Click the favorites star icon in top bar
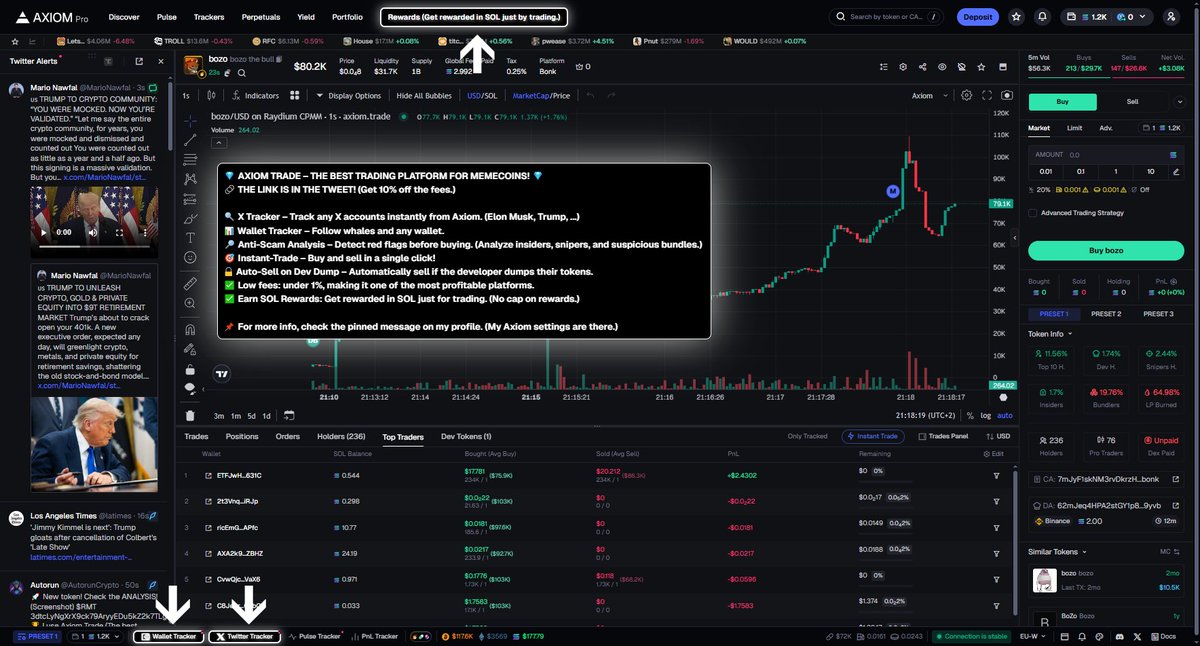The width and height of the screenshot is (1200, 646). tap(1016, 17)
